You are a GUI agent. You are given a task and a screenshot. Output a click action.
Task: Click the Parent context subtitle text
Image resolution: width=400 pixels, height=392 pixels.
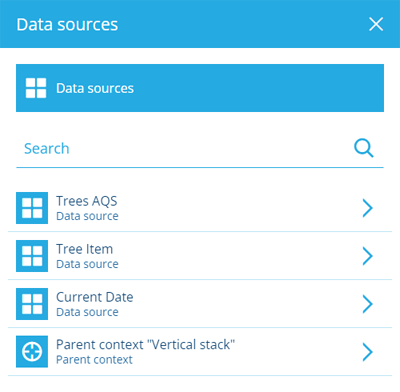(94, 360)
